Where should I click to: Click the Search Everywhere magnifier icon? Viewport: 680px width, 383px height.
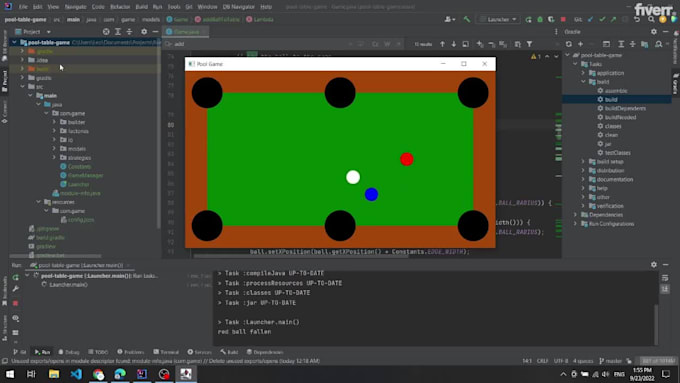651,19
